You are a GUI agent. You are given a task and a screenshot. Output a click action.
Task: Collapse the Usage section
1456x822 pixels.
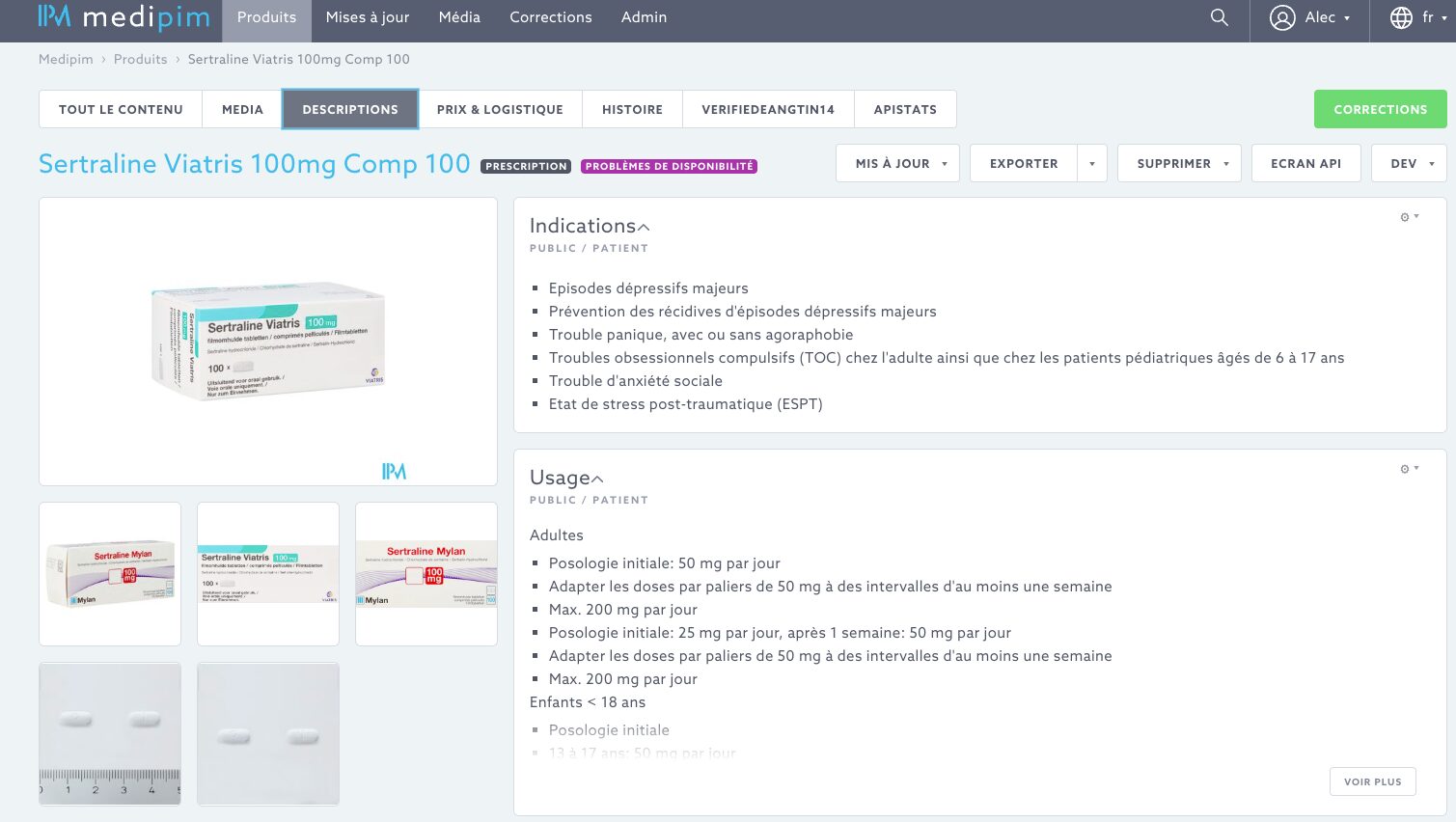(597, 479)
